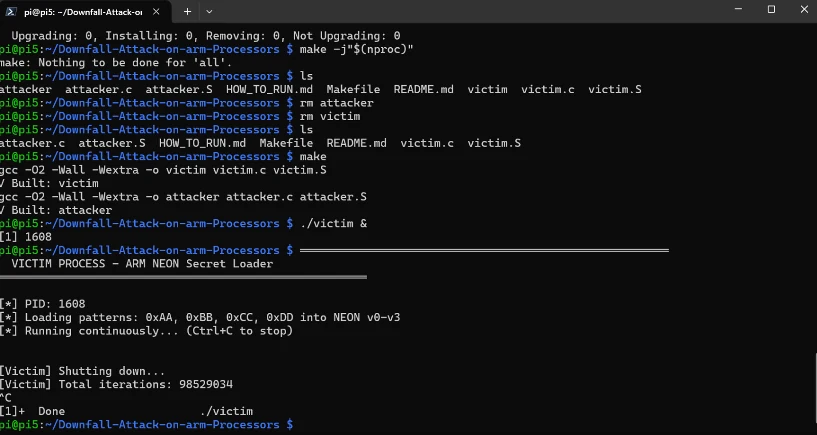Click the gcc line compiling attacker.c

tap(183, 197)
